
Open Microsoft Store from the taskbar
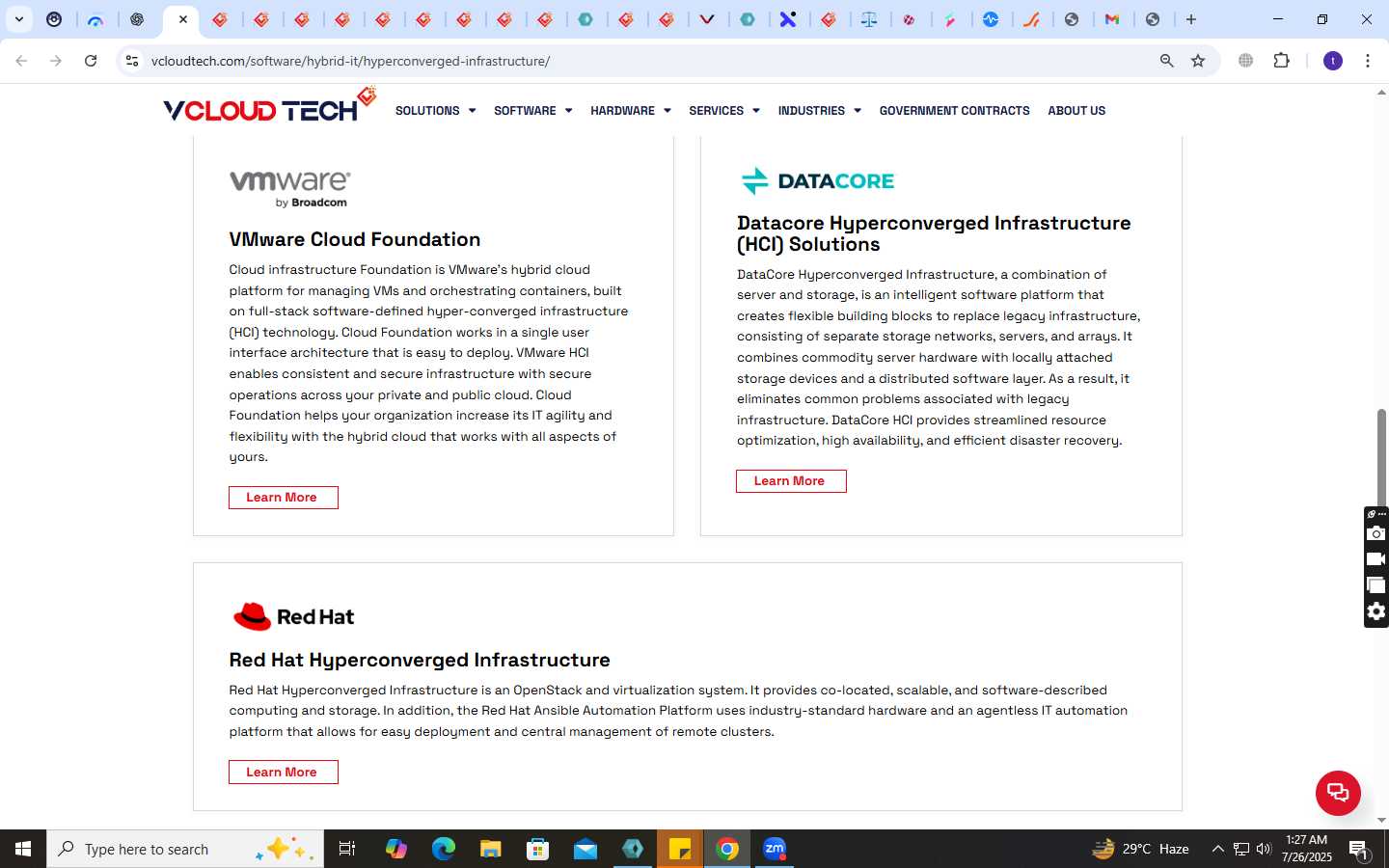click(x=538, y=849)
